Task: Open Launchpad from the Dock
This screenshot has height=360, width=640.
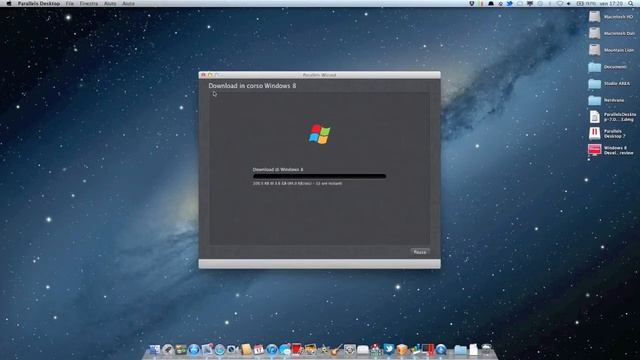Action: tap(168, 349)
